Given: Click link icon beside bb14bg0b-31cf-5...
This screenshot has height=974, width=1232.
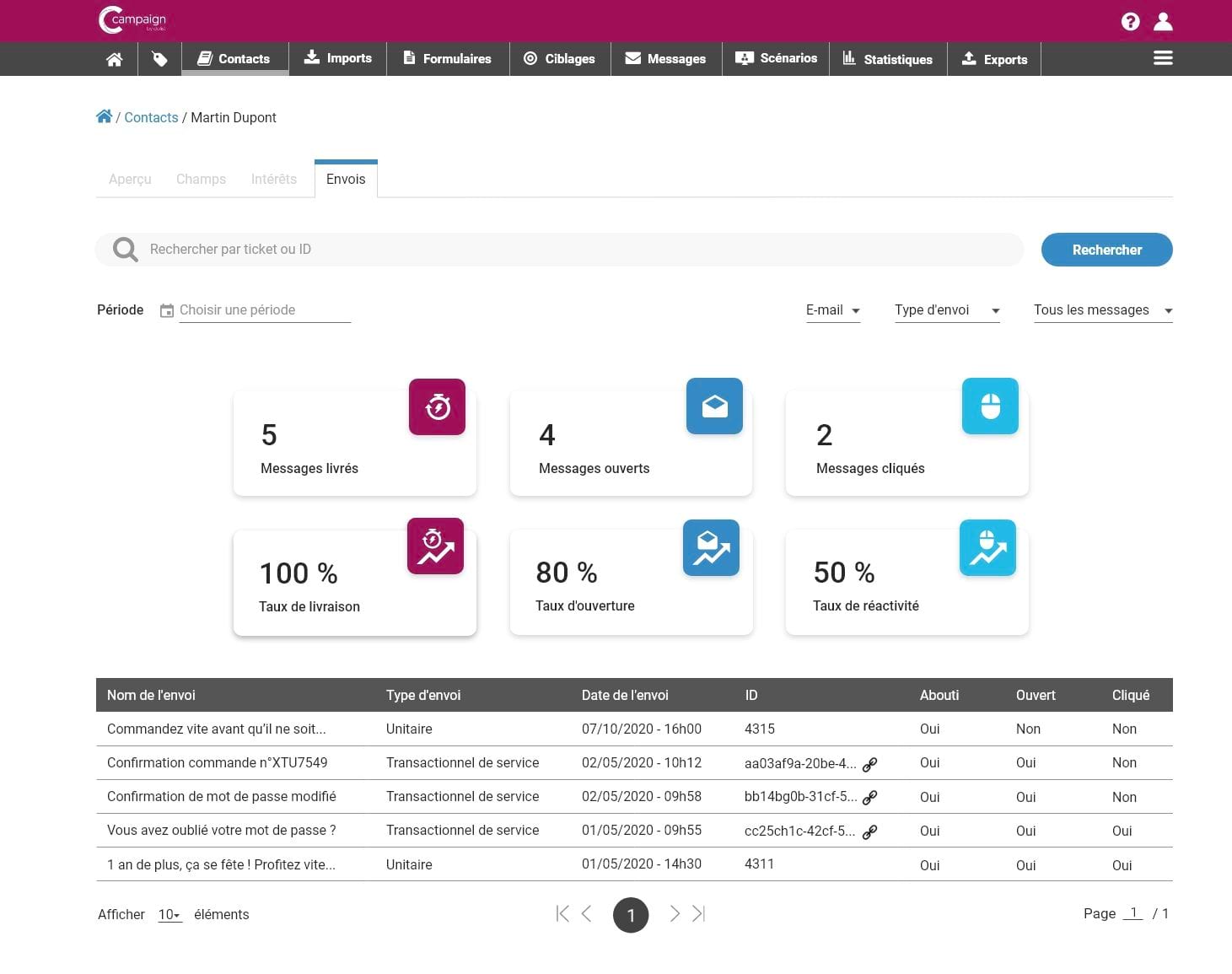Looking at the screenshot, I should tap(869, 797).
